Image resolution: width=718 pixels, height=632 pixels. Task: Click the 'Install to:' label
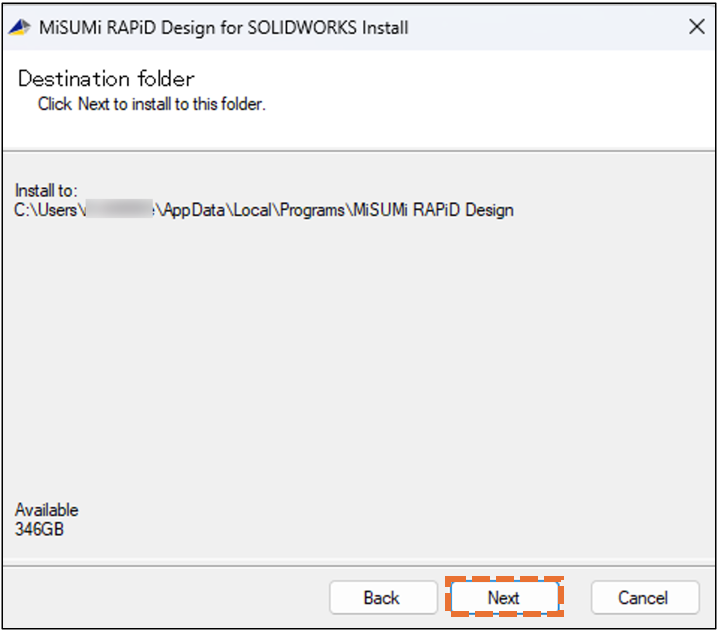pyautogui.click(x=46, y=190)
